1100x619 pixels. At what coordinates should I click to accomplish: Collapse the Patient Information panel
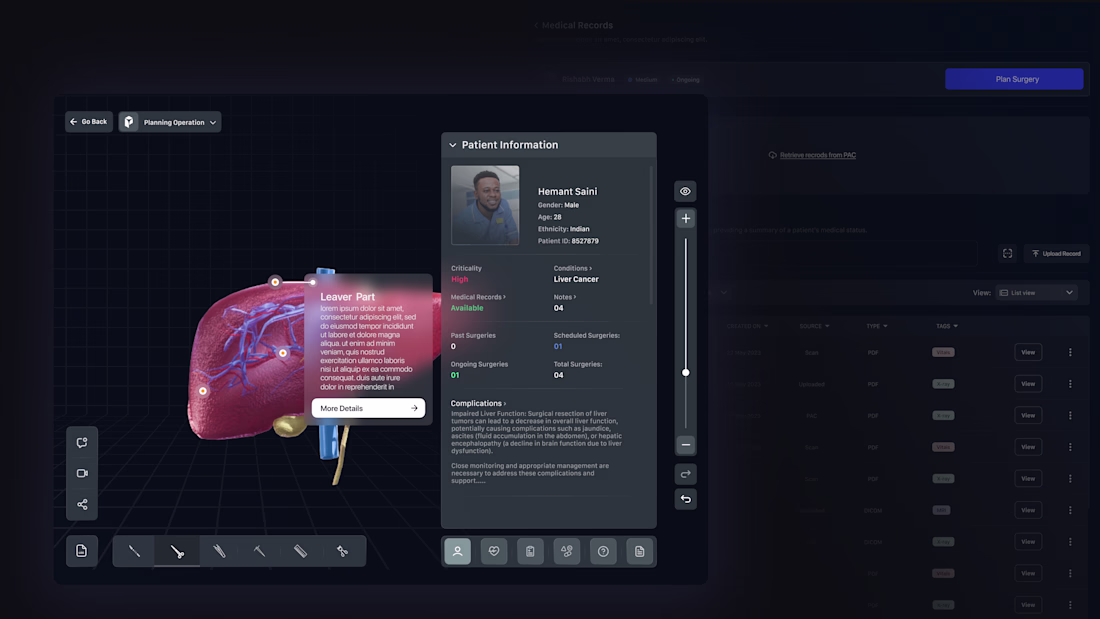pyautogui.click(x=452, y=145)
